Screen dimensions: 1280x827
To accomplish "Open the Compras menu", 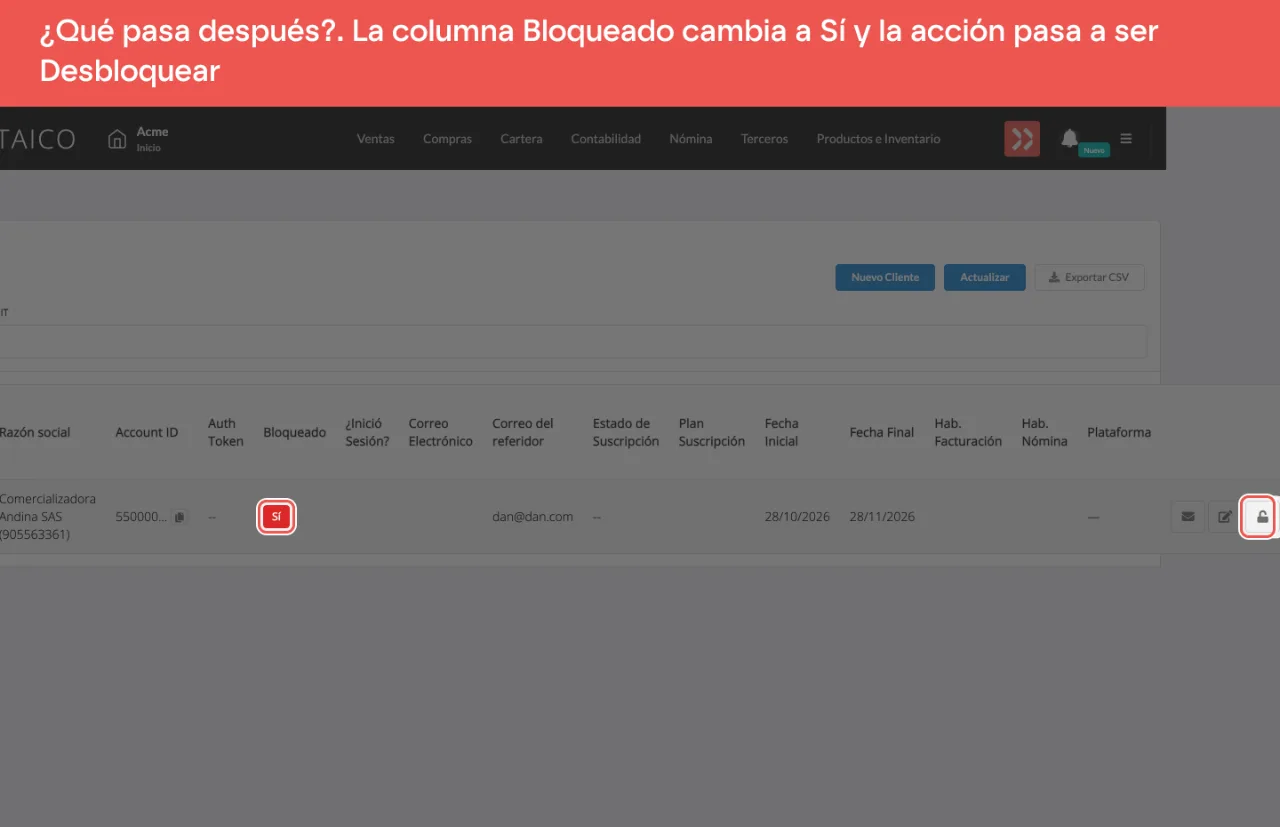I will click(x=447, y=139).
